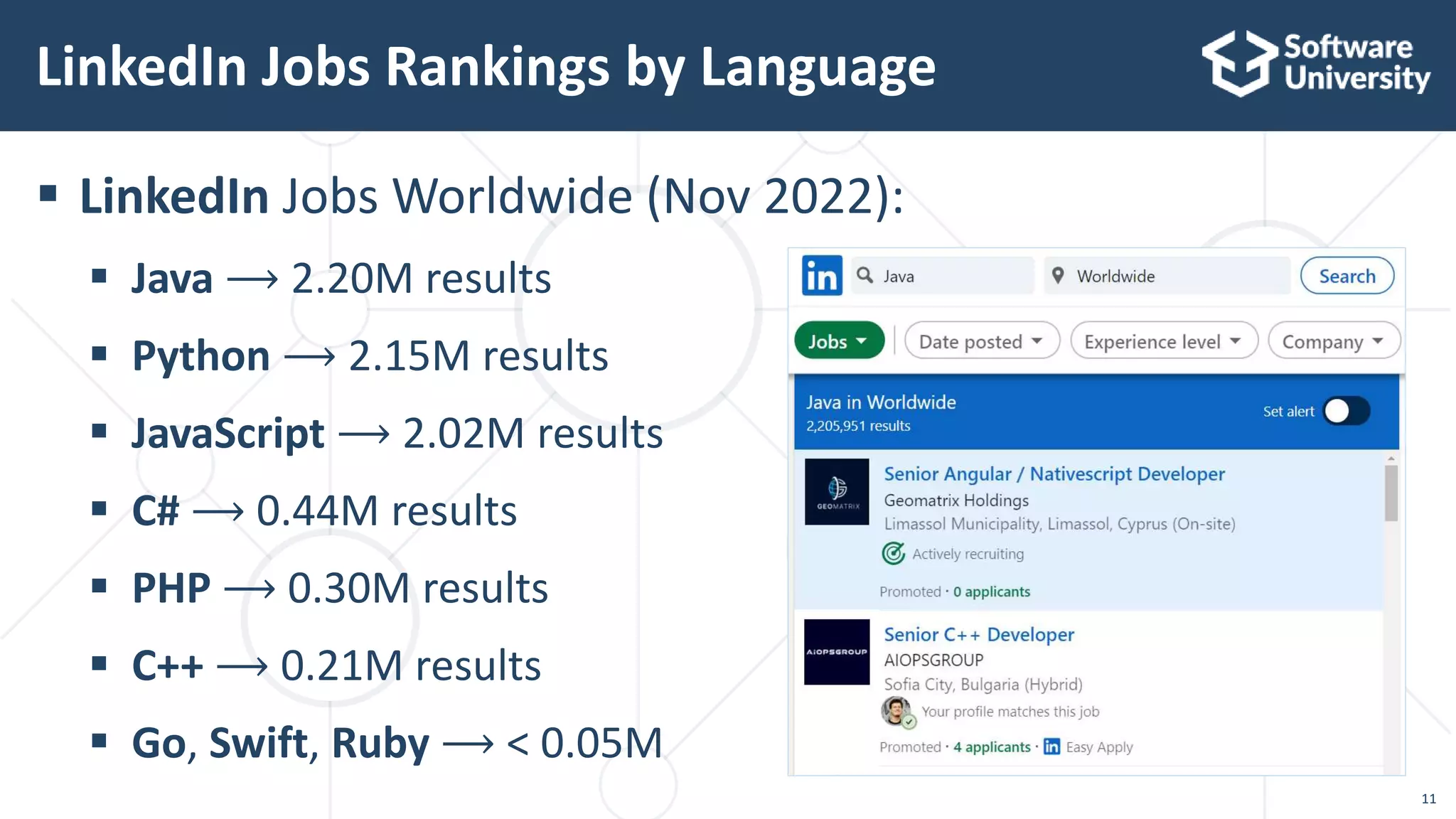Click the LinkedIn logo icon
The height and width of the screenshot is (819, 1456).
822,276
